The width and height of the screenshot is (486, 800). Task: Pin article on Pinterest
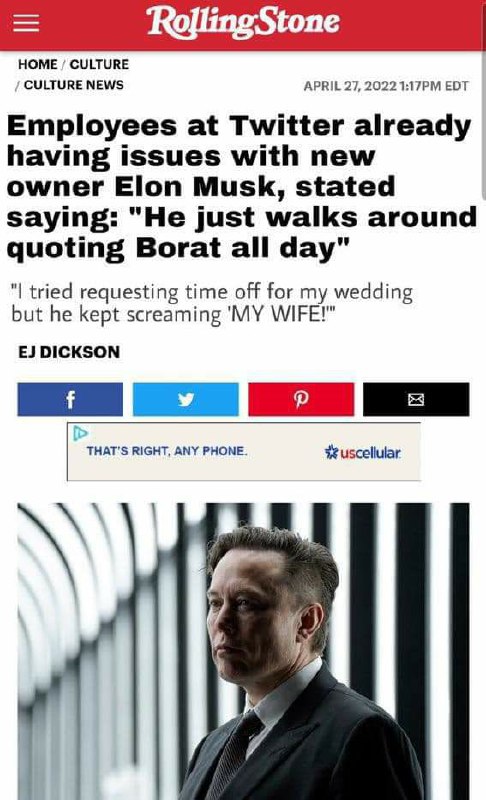pyautogui.click(x=301, y=399)
